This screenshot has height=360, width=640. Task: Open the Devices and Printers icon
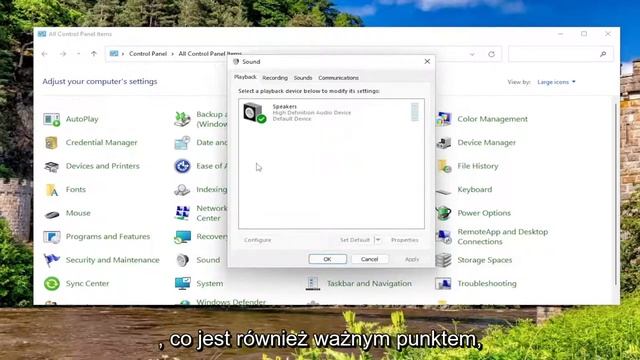51,166
